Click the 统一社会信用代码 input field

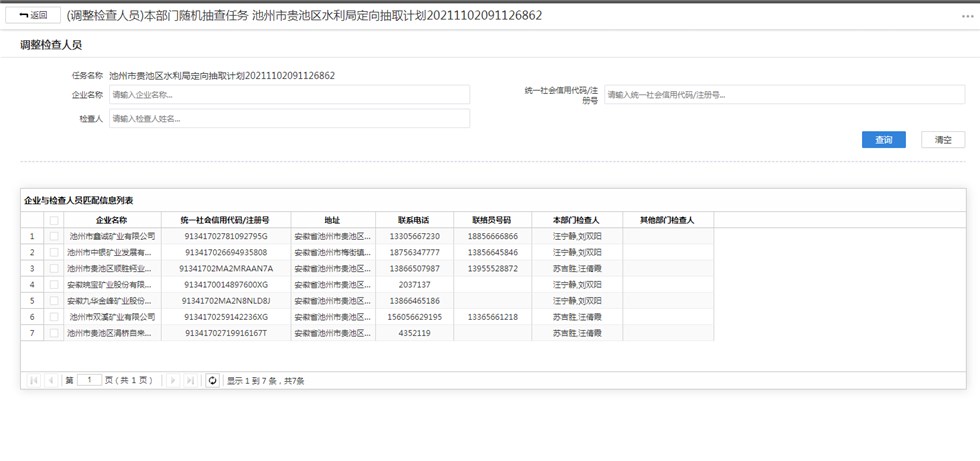tap(784, 94)
